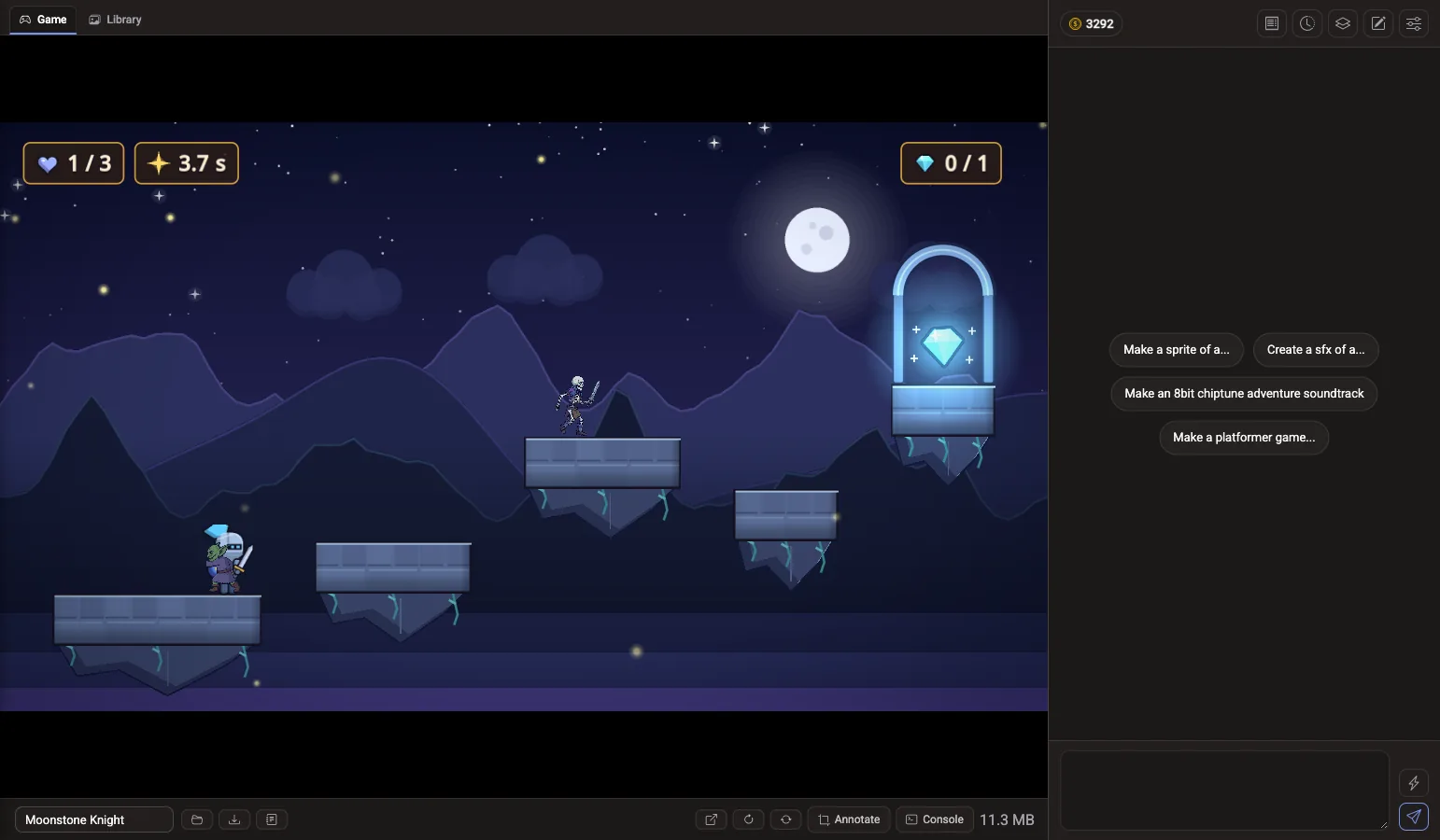This screenshot has height=840, width=1440.
Task: Click the send message paper plane icon
Action: point(1414,817)
